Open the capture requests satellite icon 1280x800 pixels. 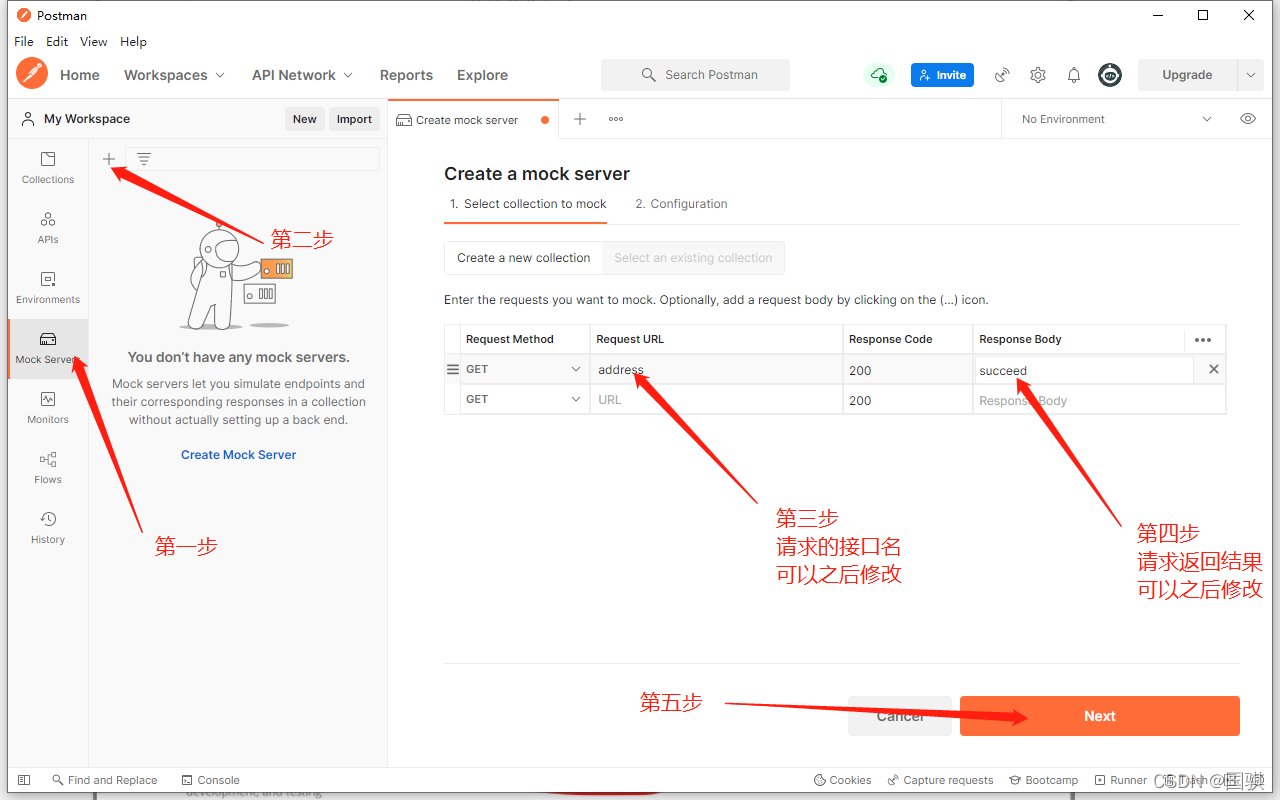pyautogui.click(x=1002, y=75)
